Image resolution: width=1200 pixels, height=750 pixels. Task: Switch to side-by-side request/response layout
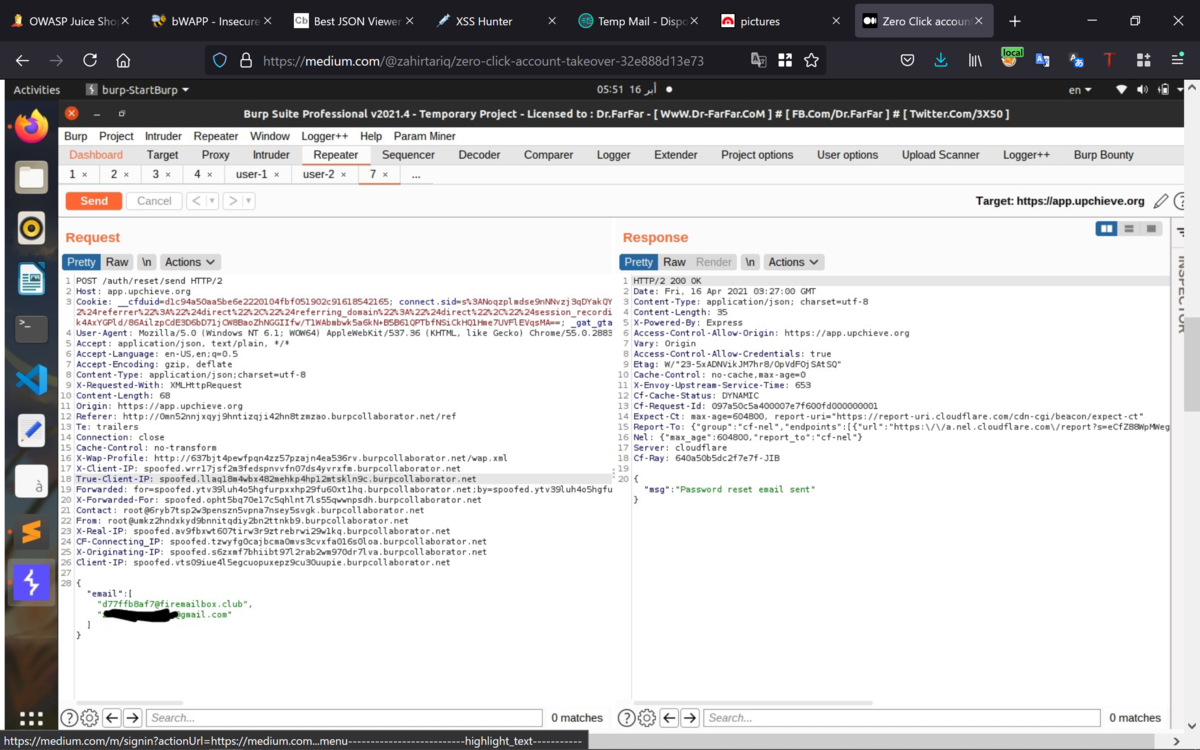pos(1106,229)
